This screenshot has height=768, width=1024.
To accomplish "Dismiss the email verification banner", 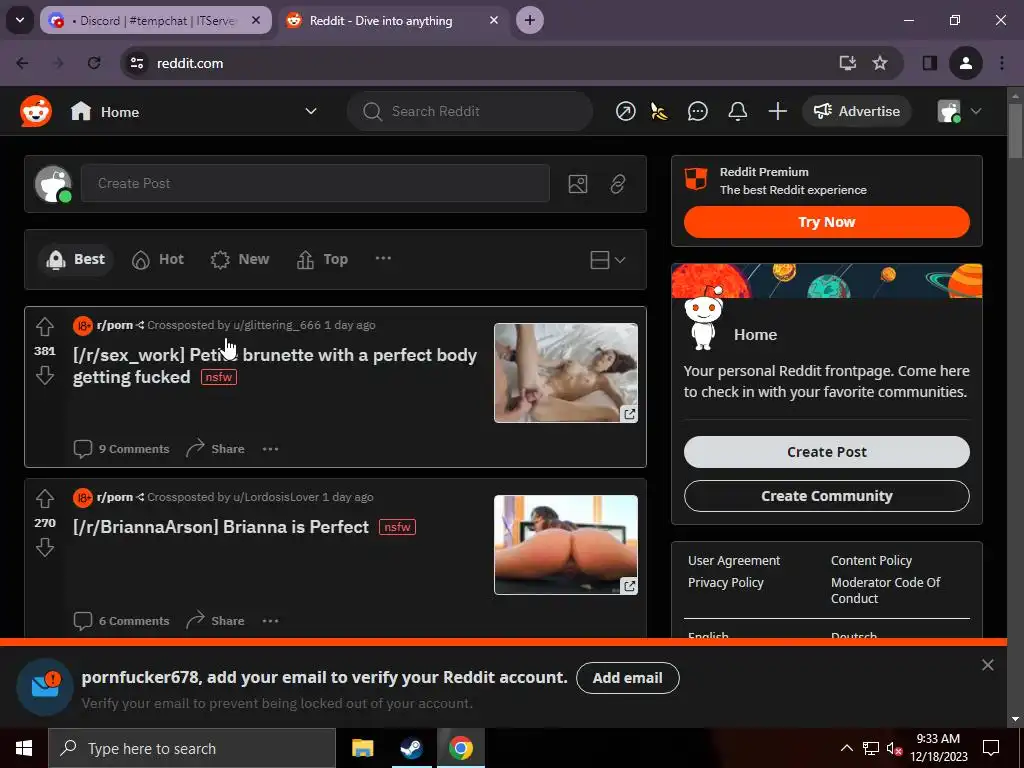I will point(987,665).
